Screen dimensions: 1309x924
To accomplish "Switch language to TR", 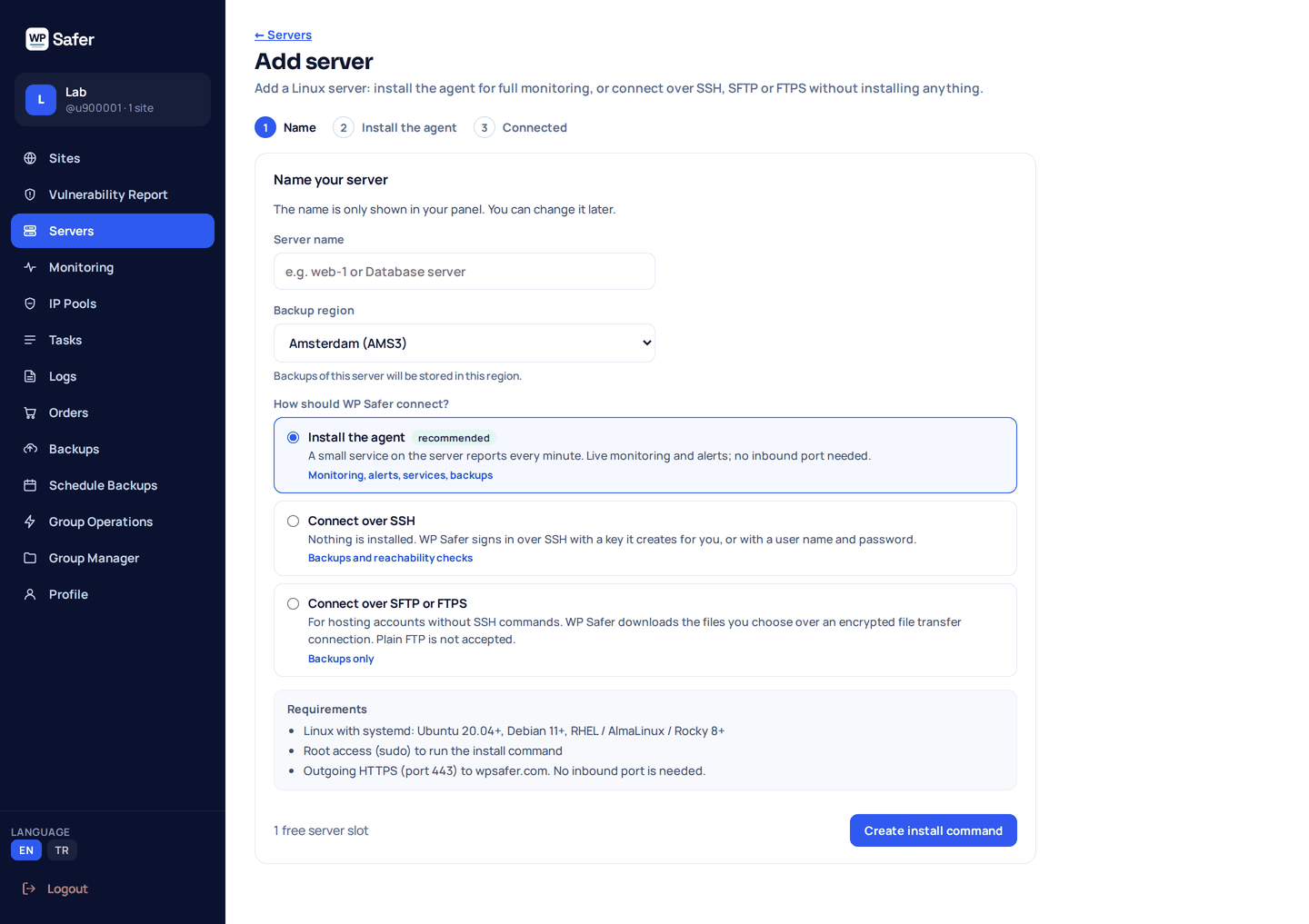I will point(62,850).
